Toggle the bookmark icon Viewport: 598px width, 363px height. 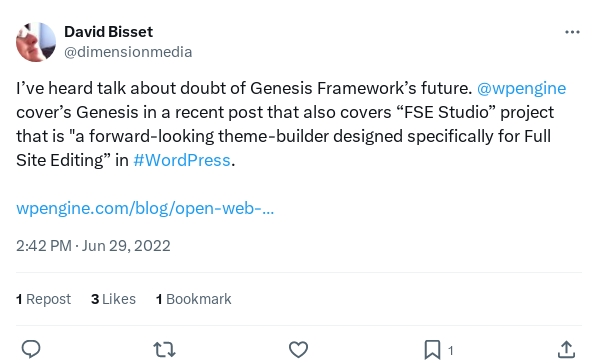pyautogui.click(x=432, y=350)
